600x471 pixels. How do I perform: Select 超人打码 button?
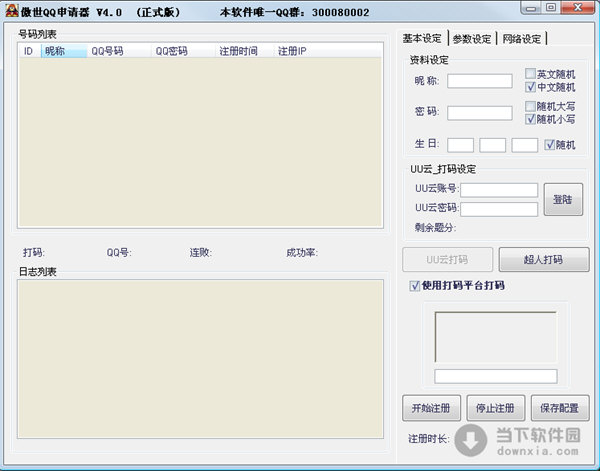[x=544, y=259]
